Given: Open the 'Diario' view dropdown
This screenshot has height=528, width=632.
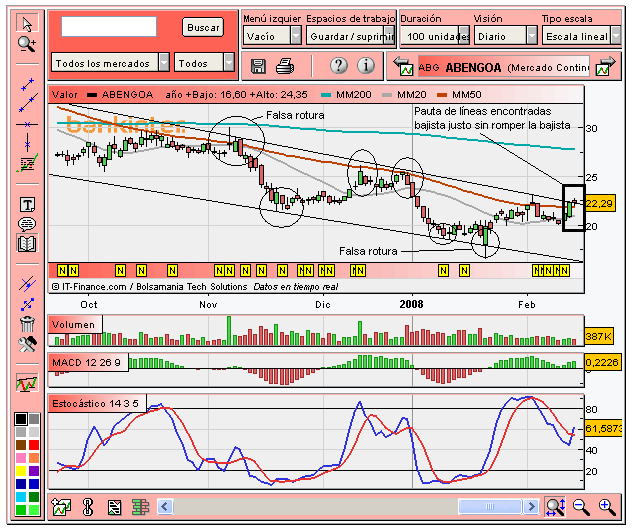Looking at the screenshot, I should pos(506,36).
